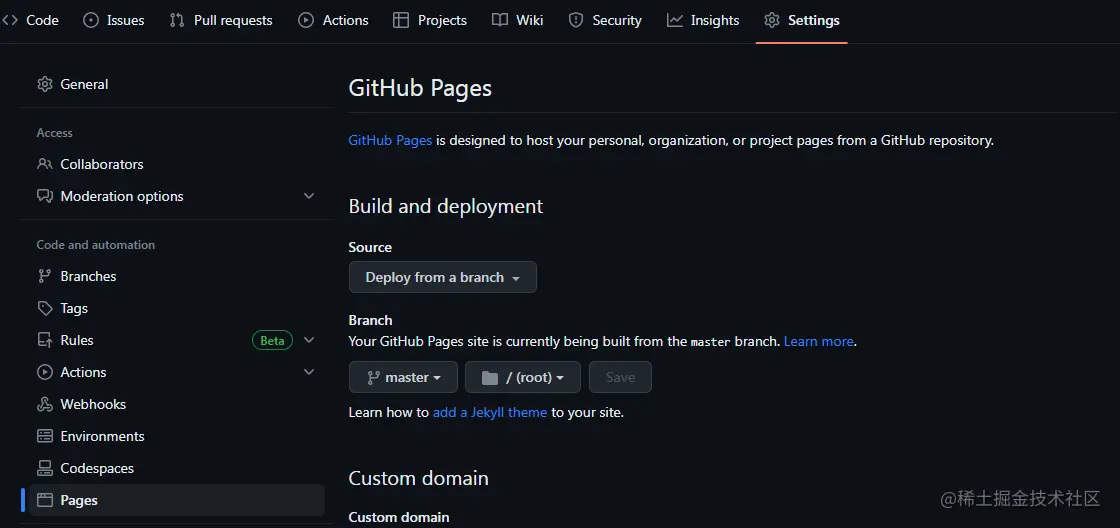Viewport: 1120px width, 528px height.
Task: Click the General gear icon in the sidebar
Action: click(x=45, y=84)
